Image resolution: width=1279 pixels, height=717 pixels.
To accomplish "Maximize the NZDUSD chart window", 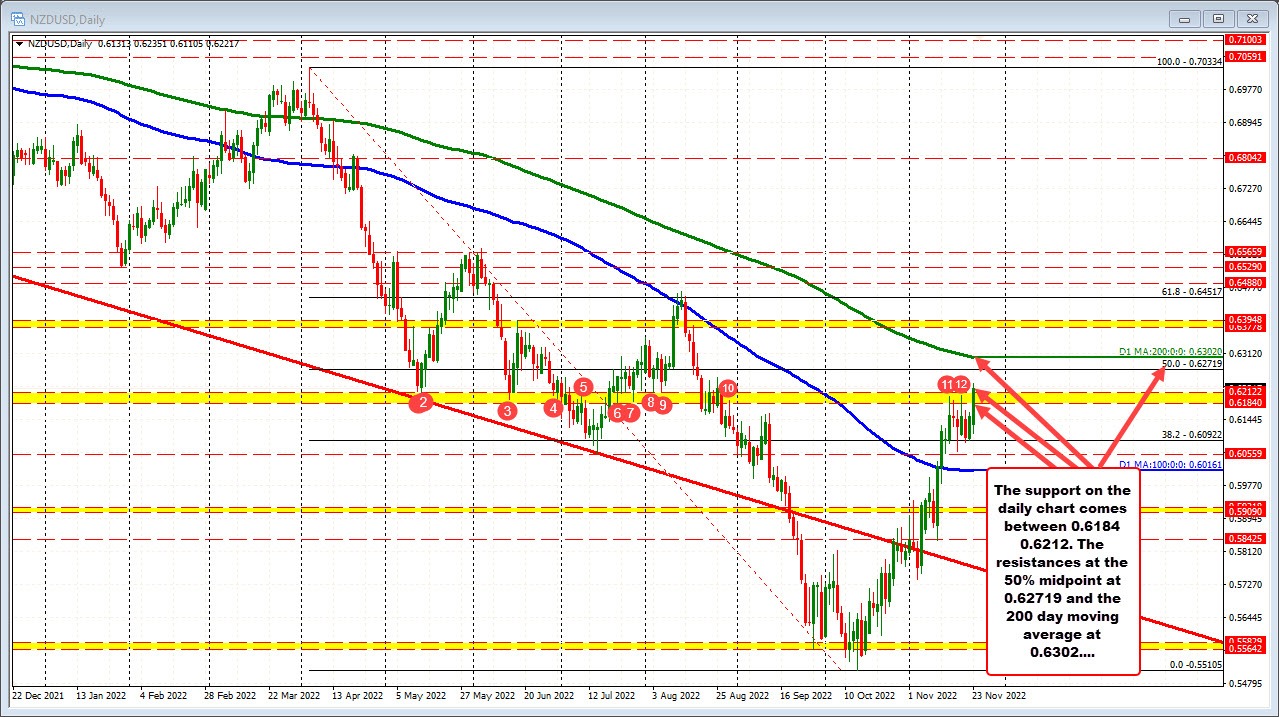I will 1219,18.
